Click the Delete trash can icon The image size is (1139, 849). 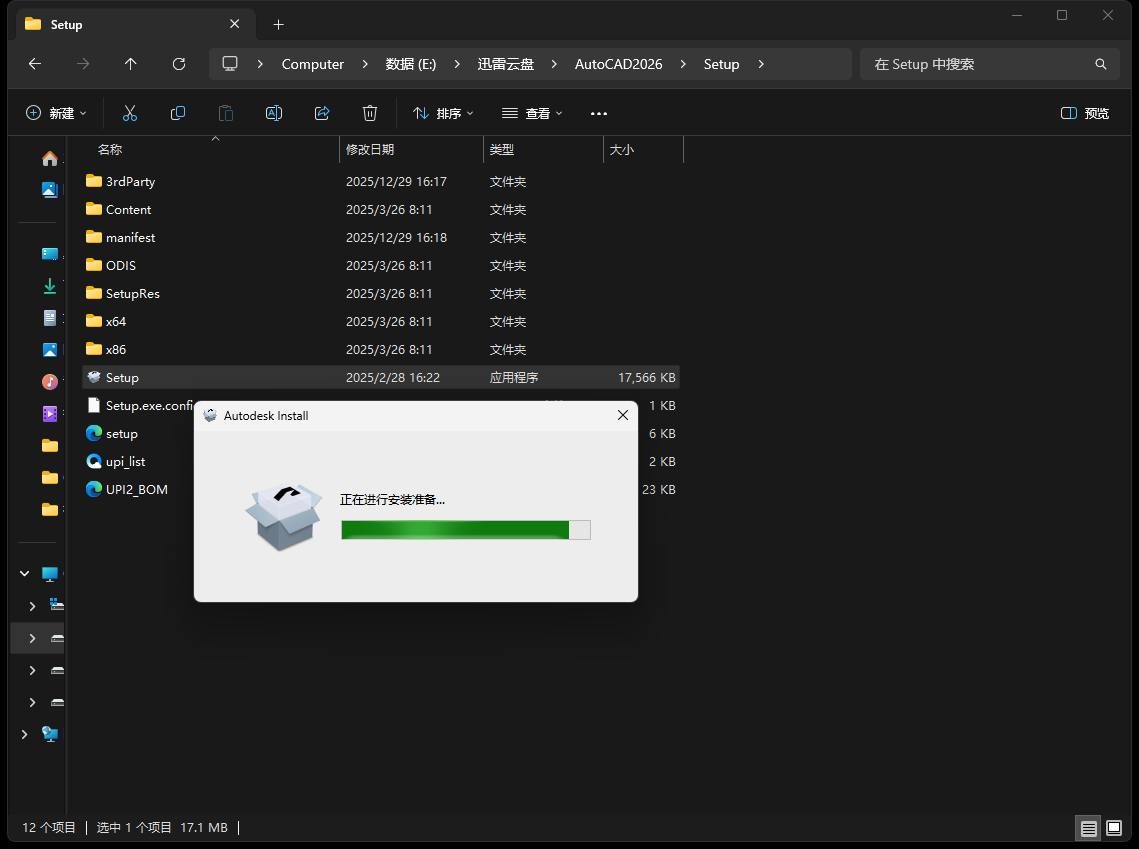[x=370, y=113]
